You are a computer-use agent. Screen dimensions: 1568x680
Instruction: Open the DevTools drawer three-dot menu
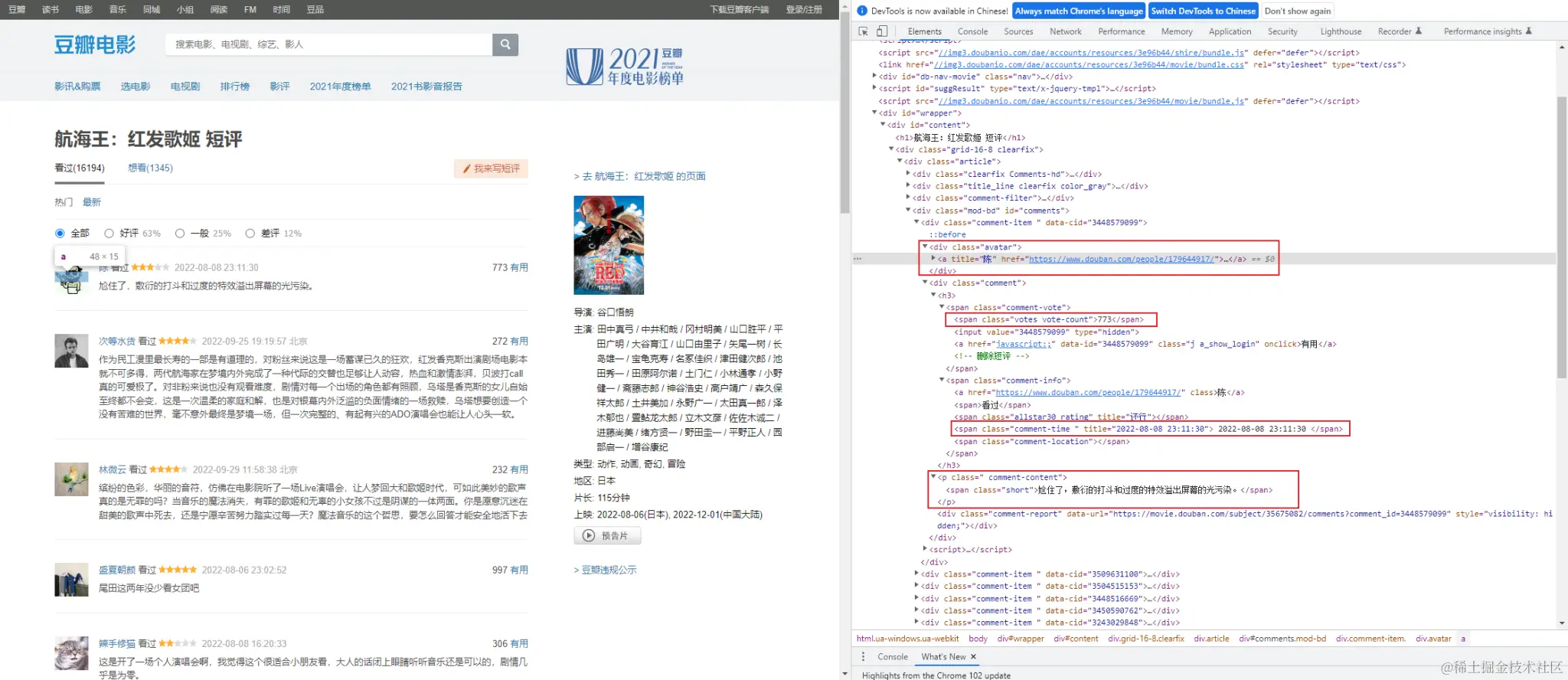coord(863,656)
